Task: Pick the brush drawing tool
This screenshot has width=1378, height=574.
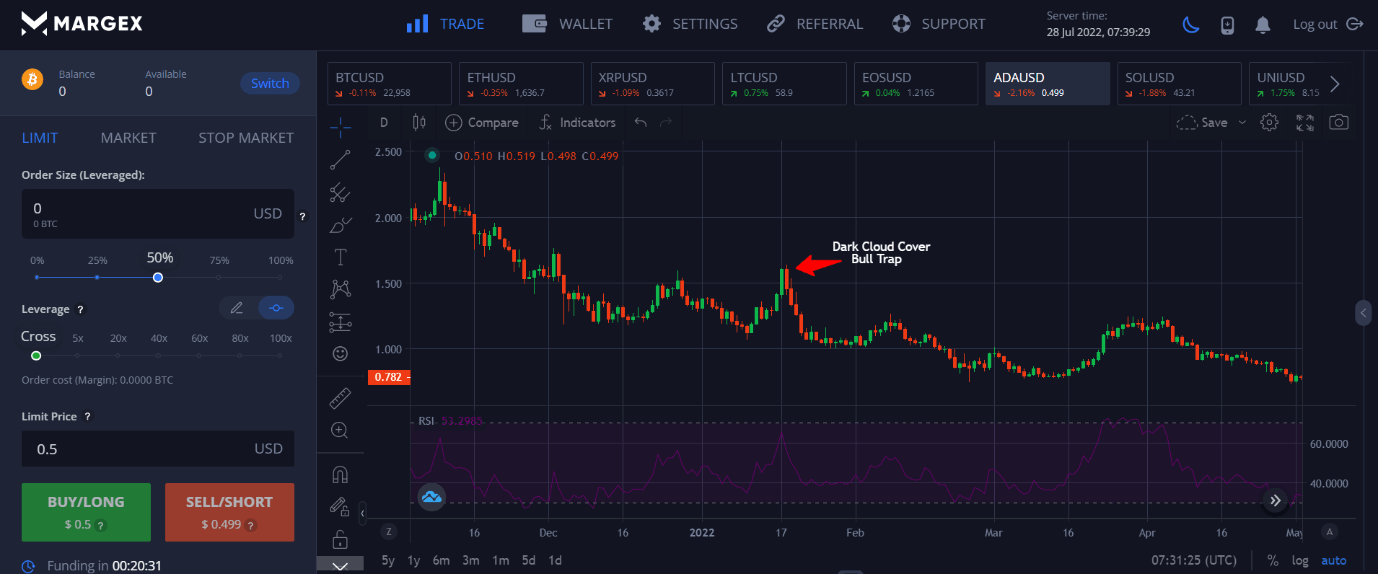Action: (341, 224)
